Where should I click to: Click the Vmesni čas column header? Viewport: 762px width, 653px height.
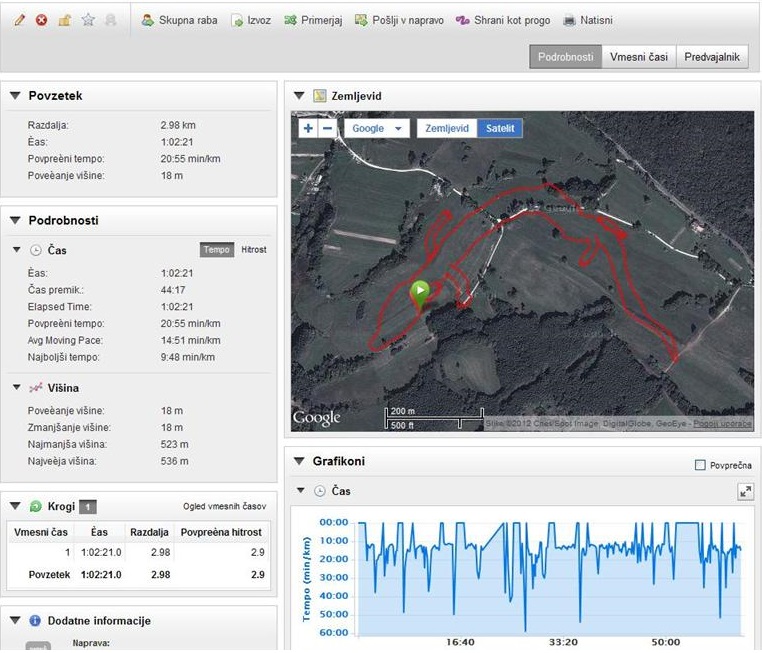(41, 532)
